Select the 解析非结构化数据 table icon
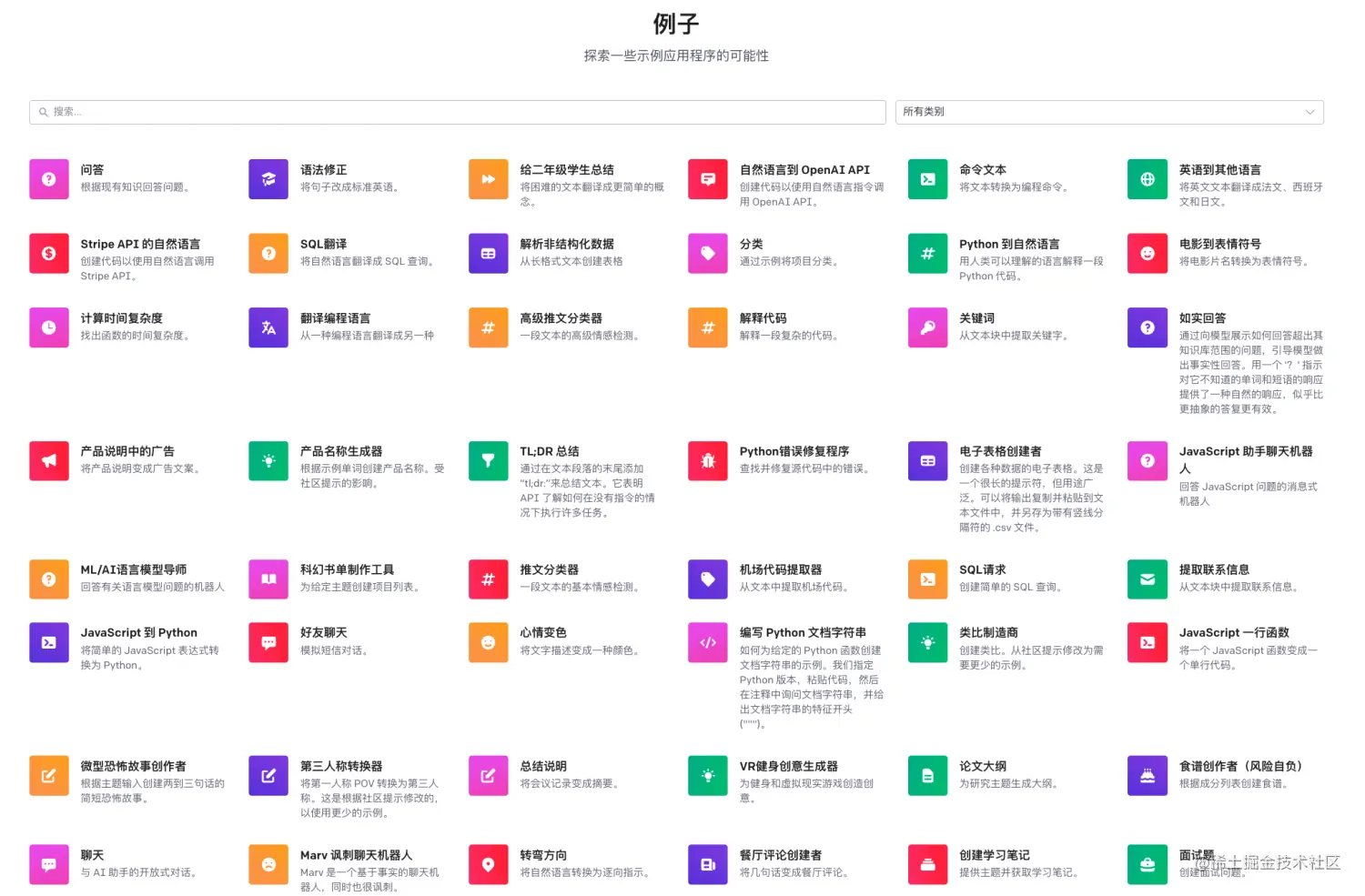Screen dimensions: 1365x896 (x=489, y=254)
